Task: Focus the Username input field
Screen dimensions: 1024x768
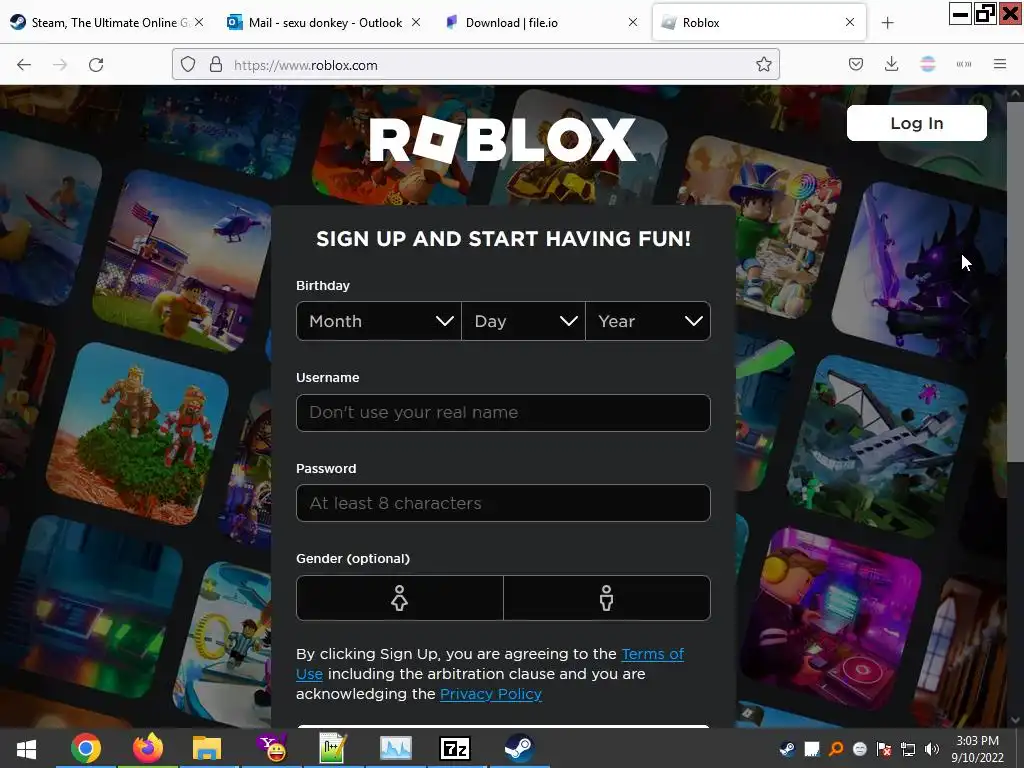Action: [x=503, y=413]
